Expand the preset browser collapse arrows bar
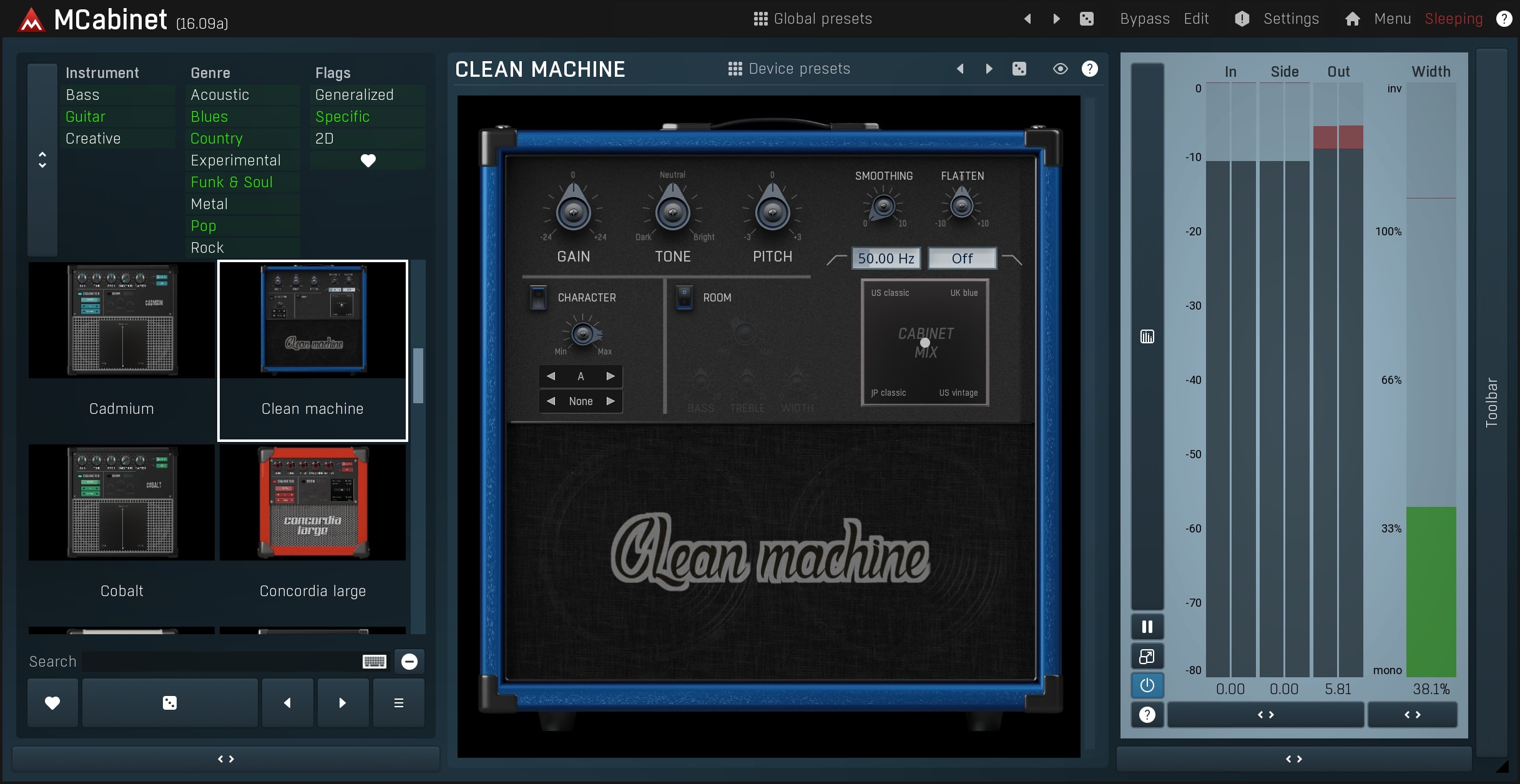Image resolution: width=1520 pixels, height=784 pixels. (x=226, y=759)
